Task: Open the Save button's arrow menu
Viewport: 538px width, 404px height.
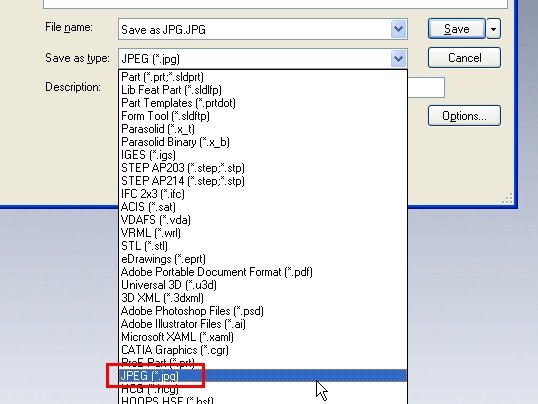Action: click(x=493, y=29)
